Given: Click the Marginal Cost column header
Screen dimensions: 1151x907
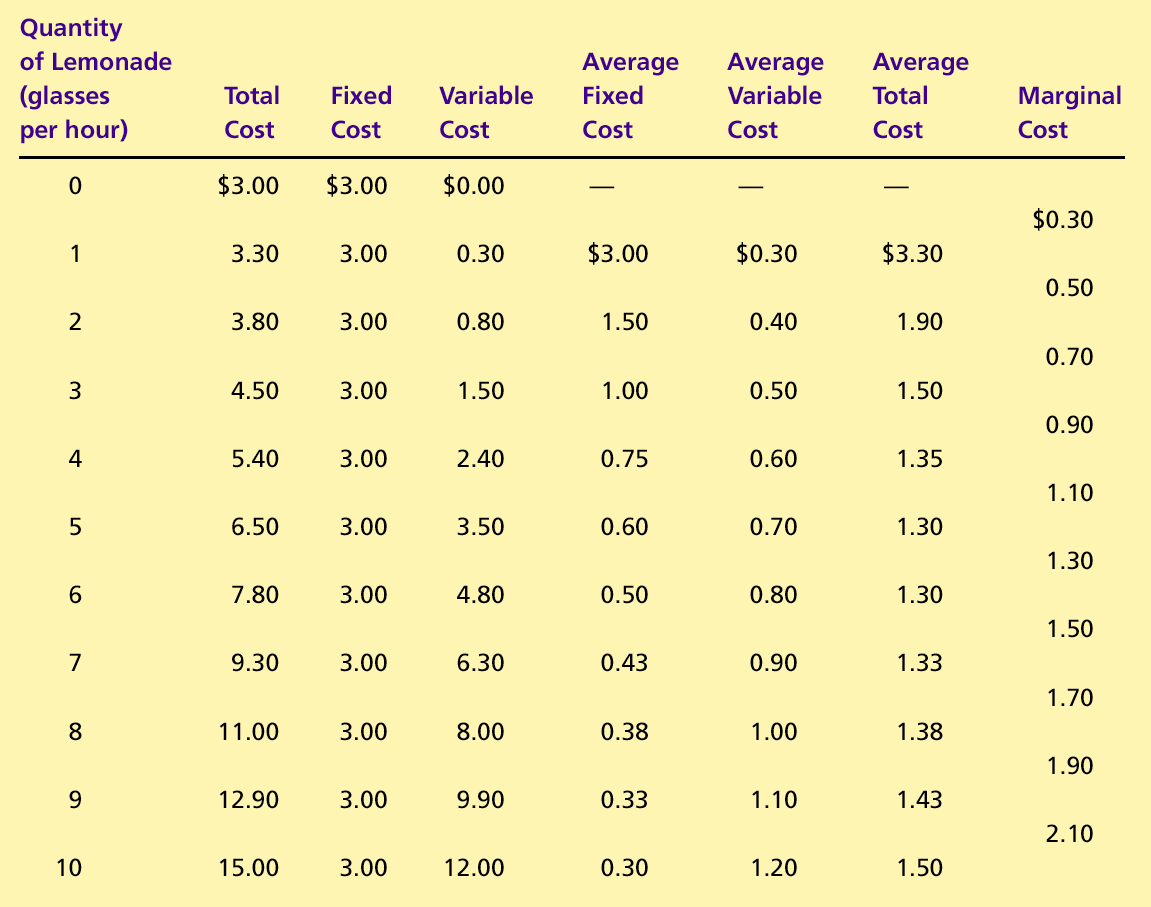Looking at the screenshot, I should pyautogui.click(x=1070, y=112).
